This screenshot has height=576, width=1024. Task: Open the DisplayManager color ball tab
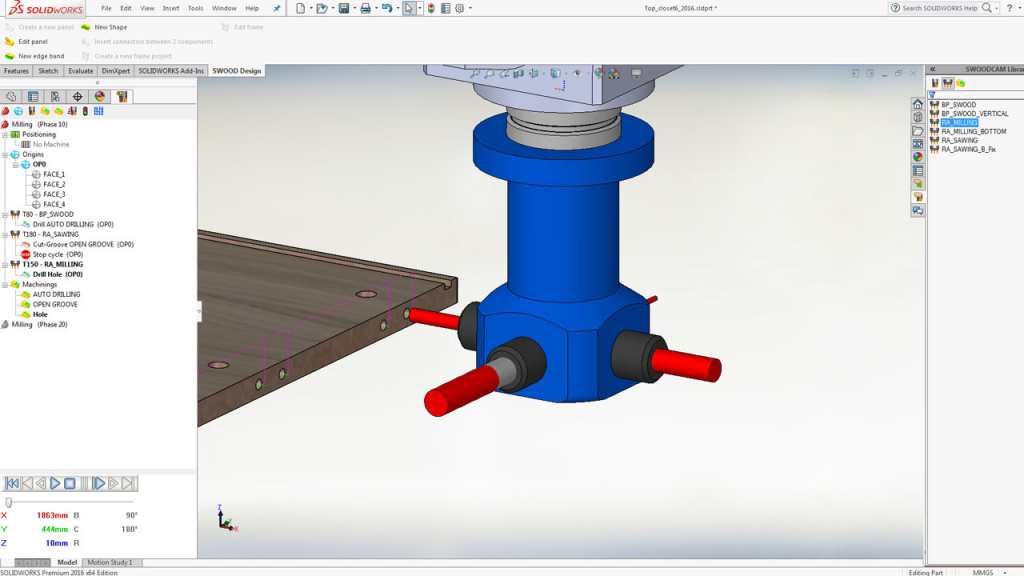click(x=100, y=97)
